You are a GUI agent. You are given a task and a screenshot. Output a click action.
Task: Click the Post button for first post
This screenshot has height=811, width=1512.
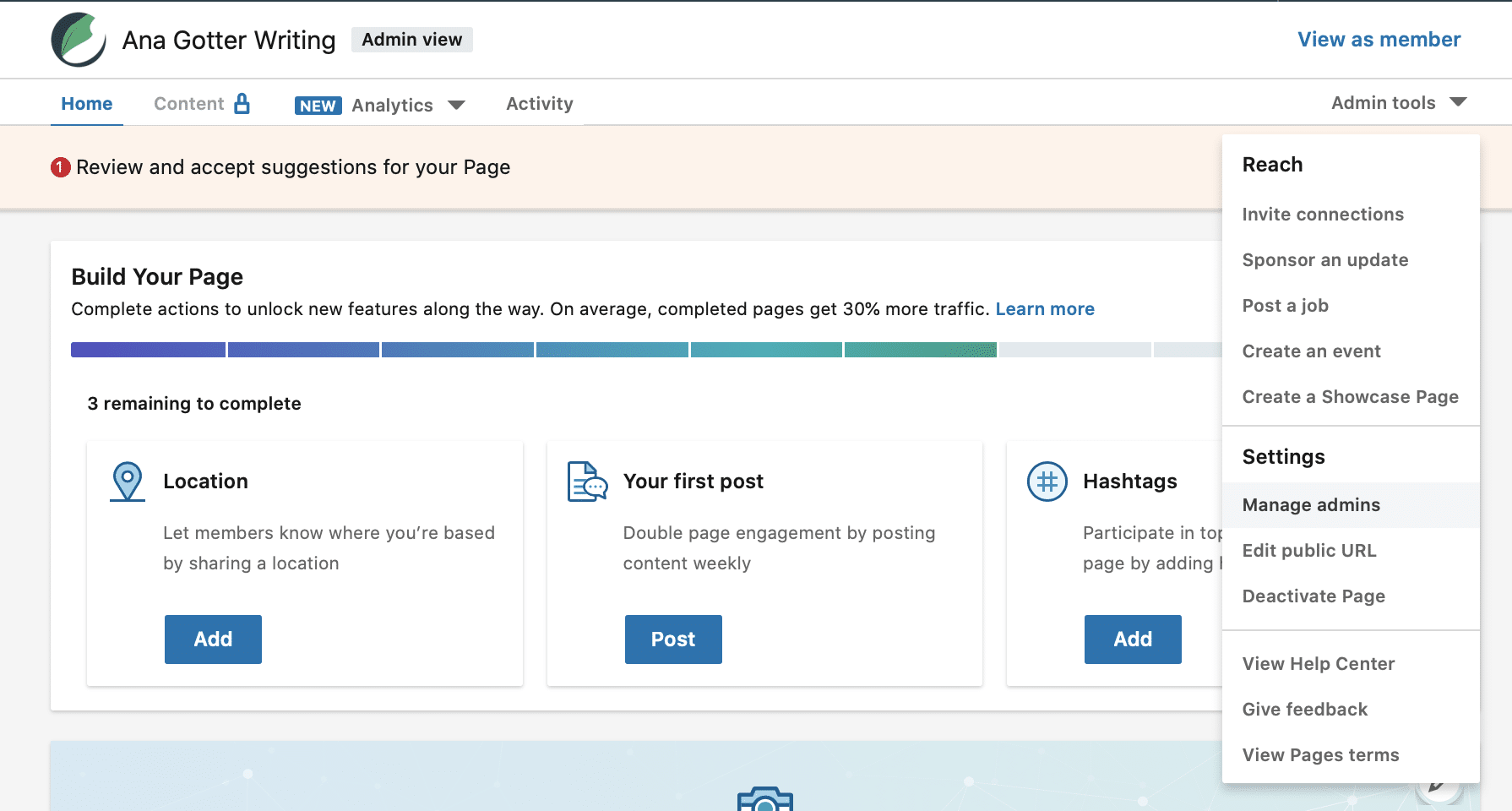[673, 640]
